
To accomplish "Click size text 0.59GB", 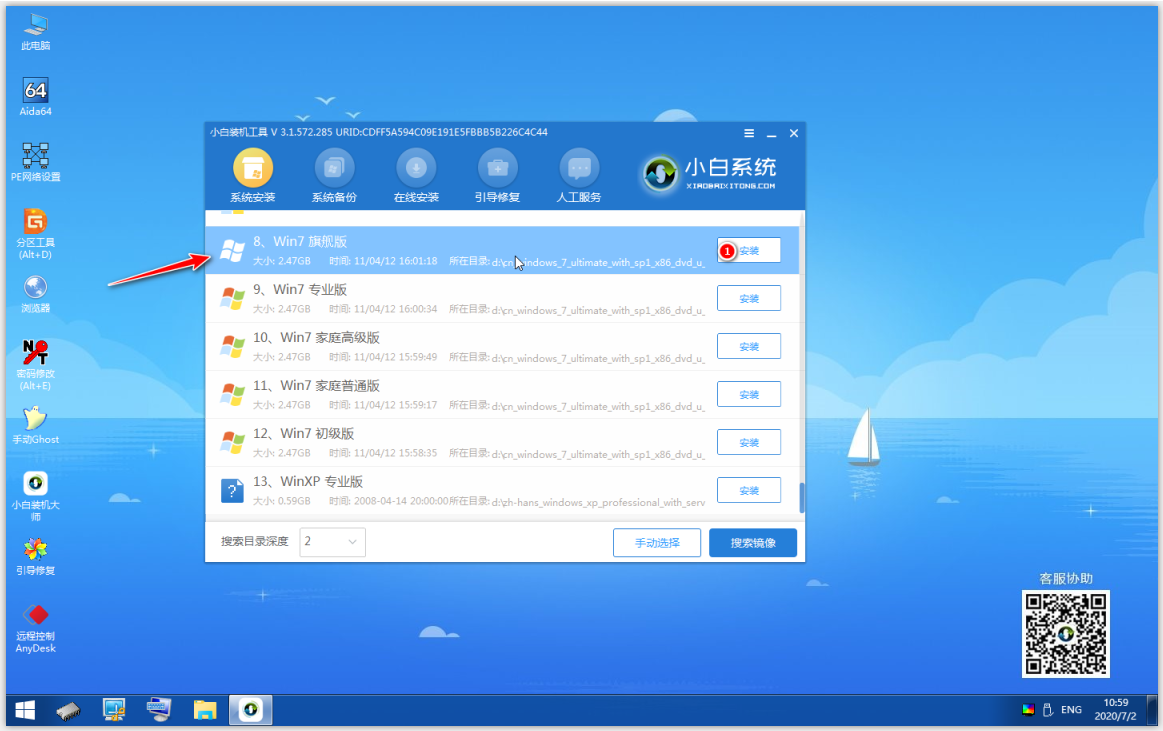I will [294, 501].
